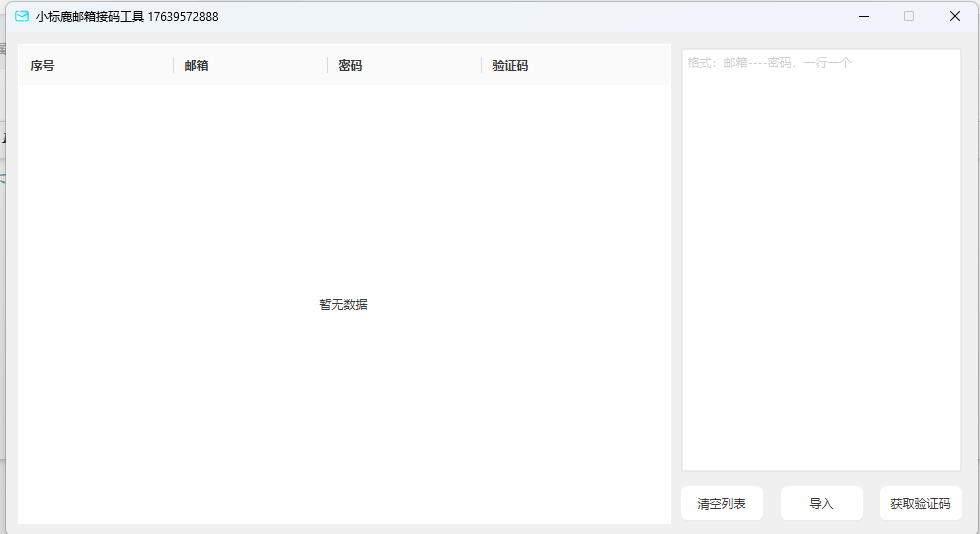Click the phone number 17639572888 in title bar
Viewport: 980px width, 534px height.
(183, 17)
